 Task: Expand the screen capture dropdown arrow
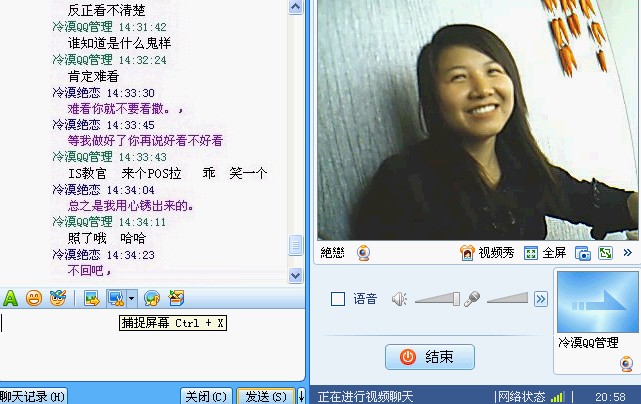point(131,298)
